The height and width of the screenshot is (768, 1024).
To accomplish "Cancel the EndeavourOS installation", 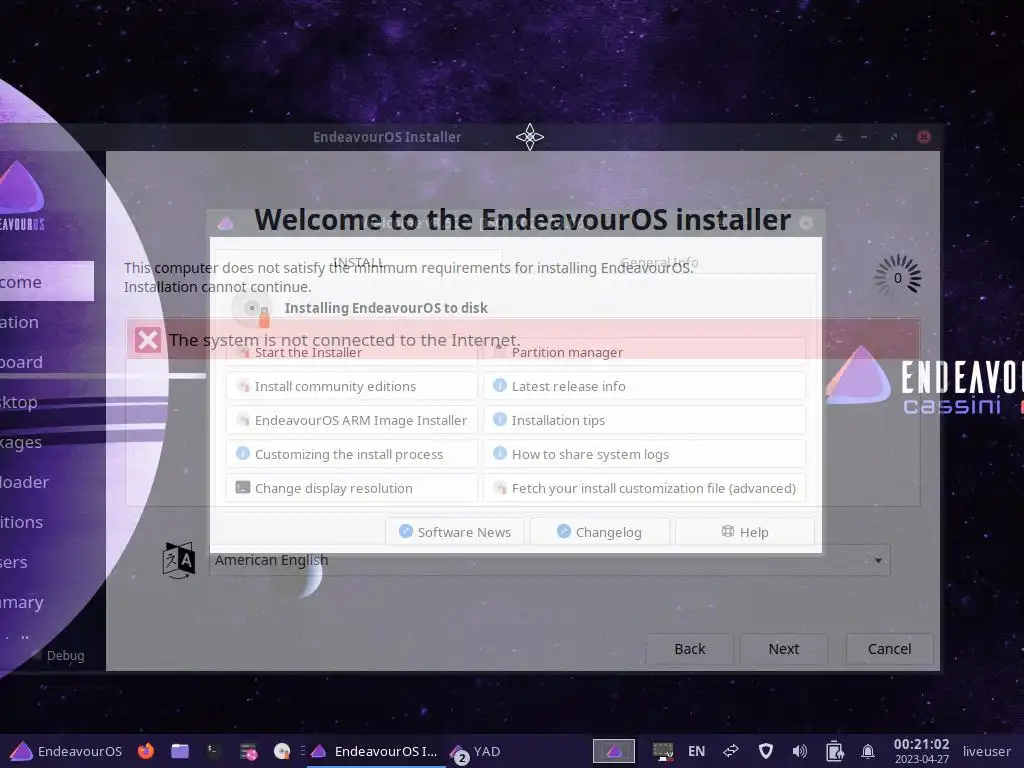I will [889, 648].
